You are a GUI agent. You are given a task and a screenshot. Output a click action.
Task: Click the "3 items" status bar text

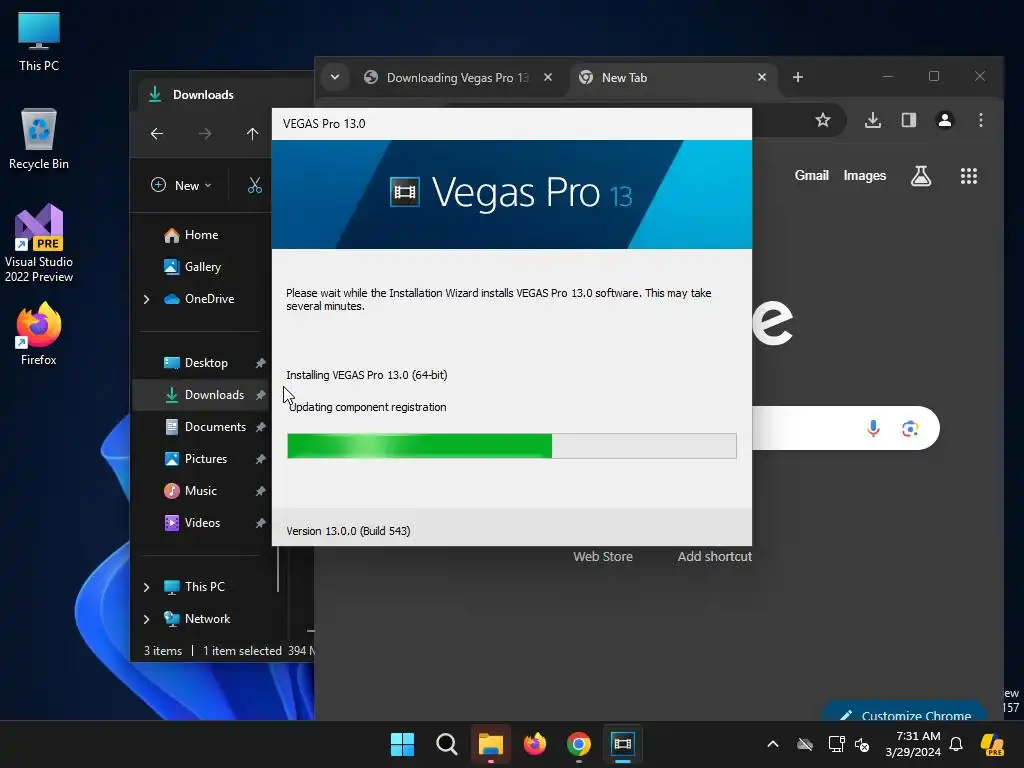coord(163,651)
